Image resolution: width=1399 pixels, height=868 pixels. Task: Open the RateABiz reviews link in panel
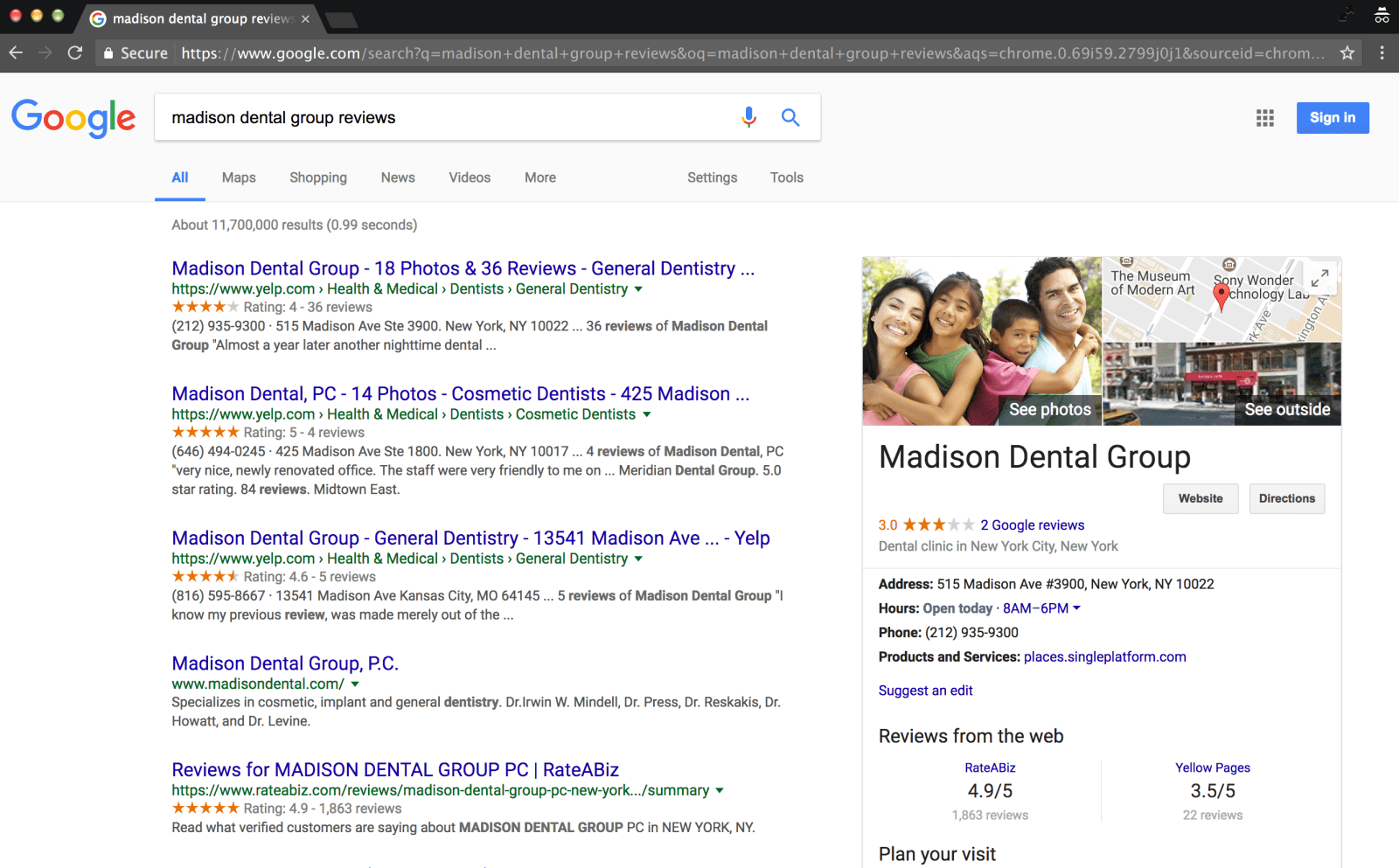[990, 767]
